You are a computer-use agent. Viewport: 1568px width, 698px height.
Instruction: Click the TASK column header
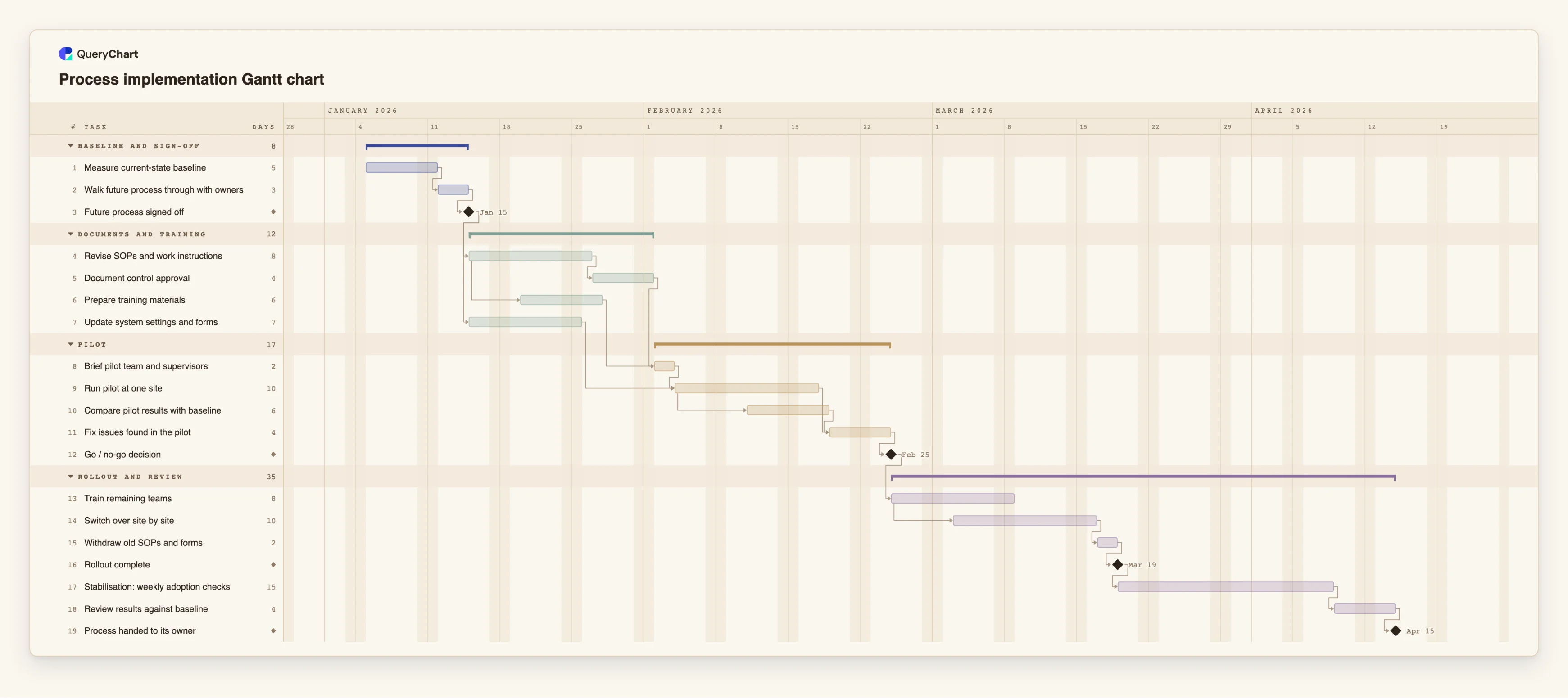pyautogui.click(x=95, y=127)
